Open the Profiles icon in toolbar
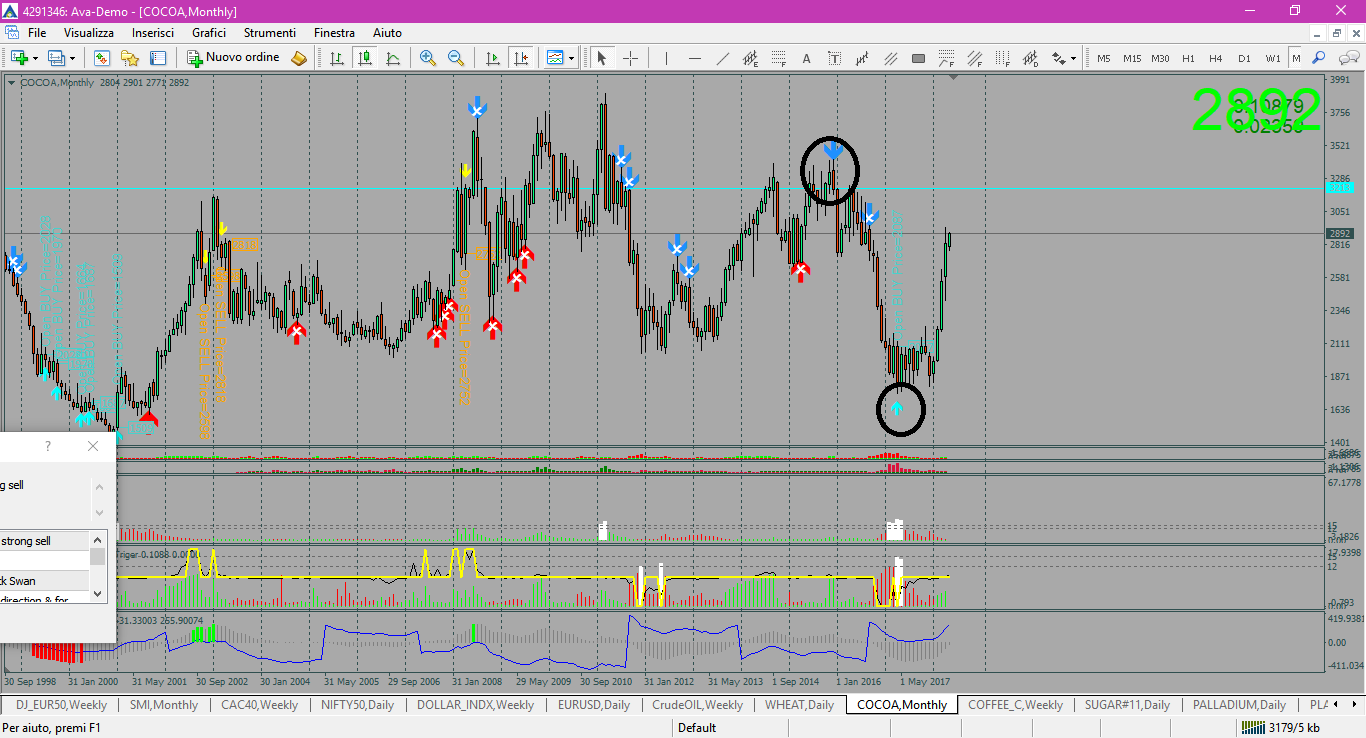 click(x=56, y=58)
